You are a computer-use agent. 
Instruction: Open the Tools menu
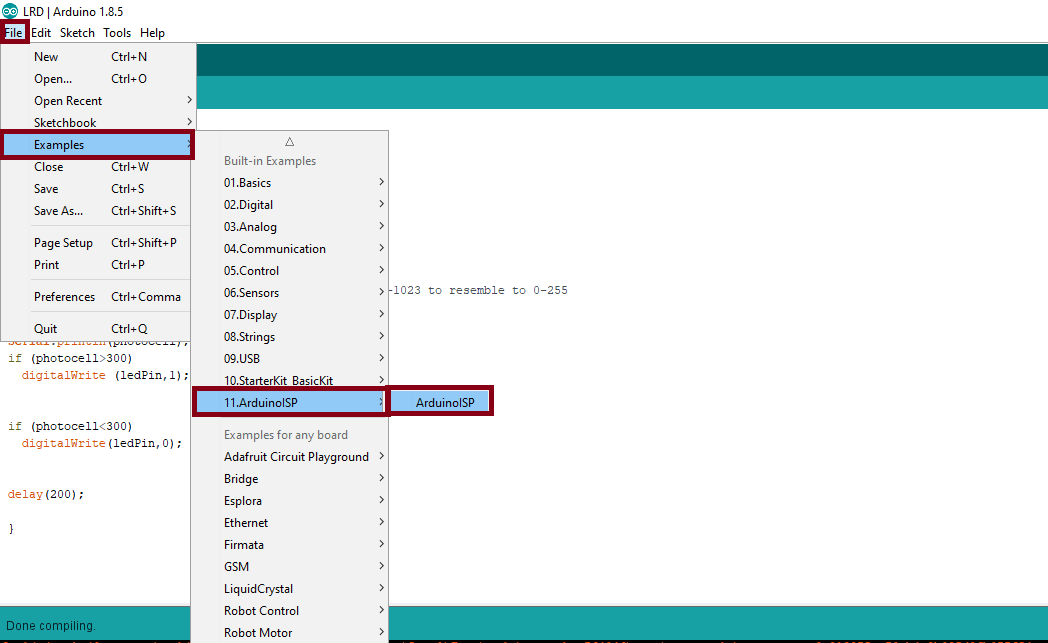pos(117,33)
